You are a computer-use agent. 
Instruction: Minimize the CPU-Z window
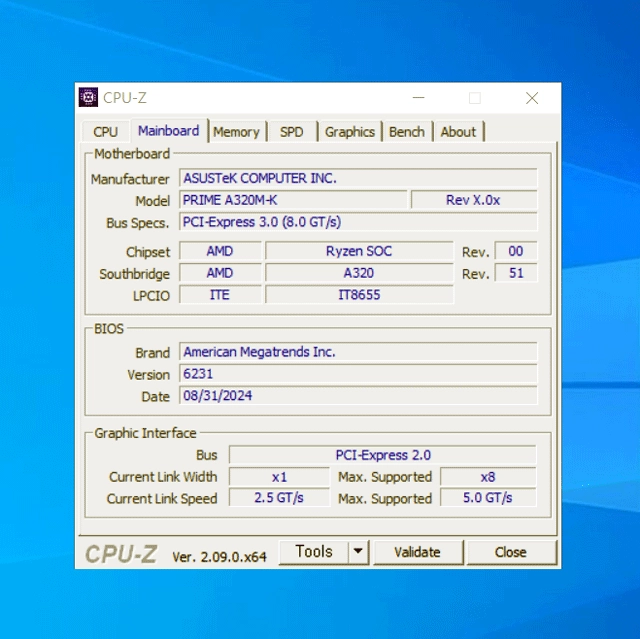[418, 98]
